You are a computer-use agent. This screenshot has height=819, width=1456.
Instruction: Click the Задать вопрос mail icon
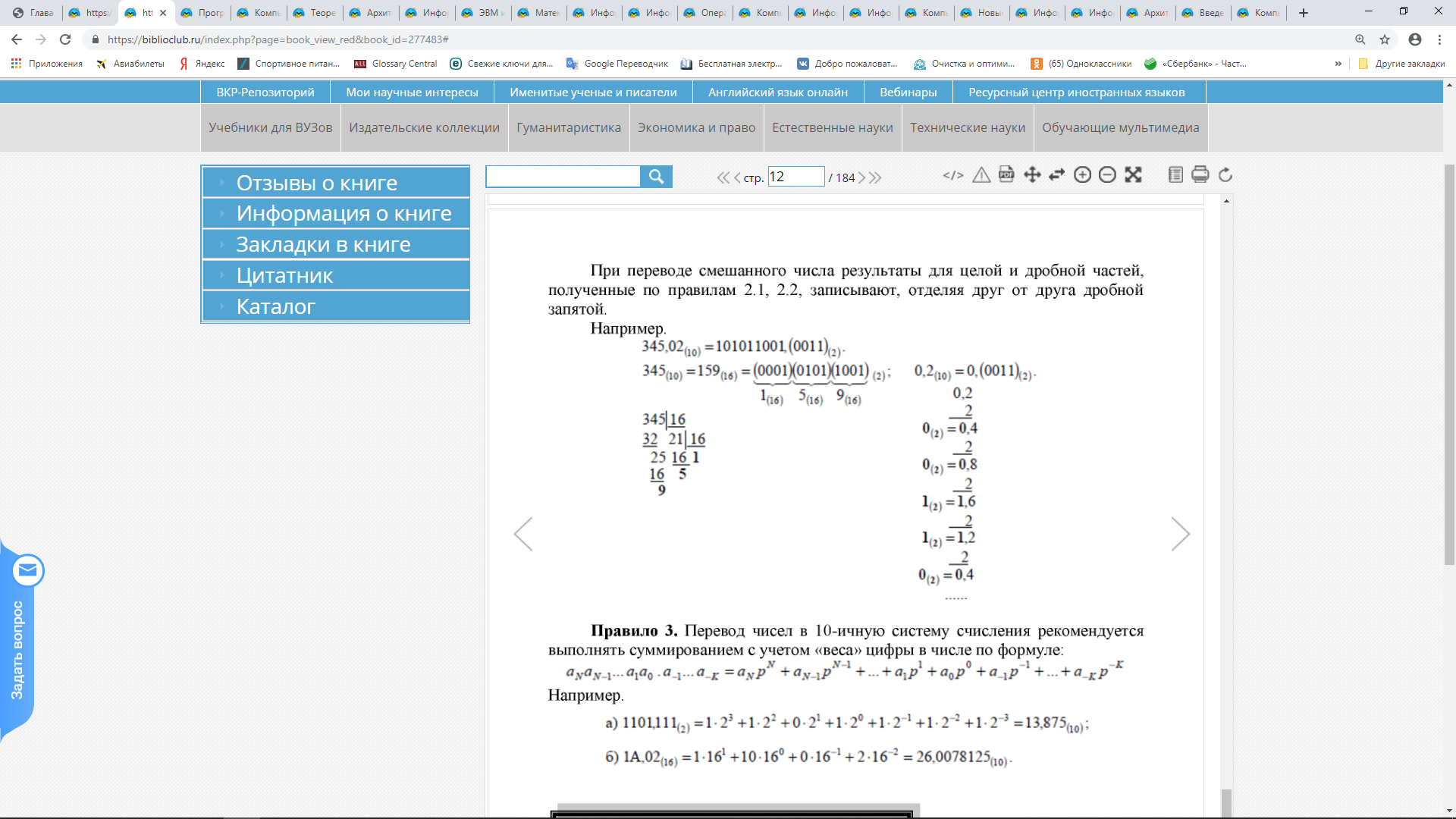tap(28, 570)
